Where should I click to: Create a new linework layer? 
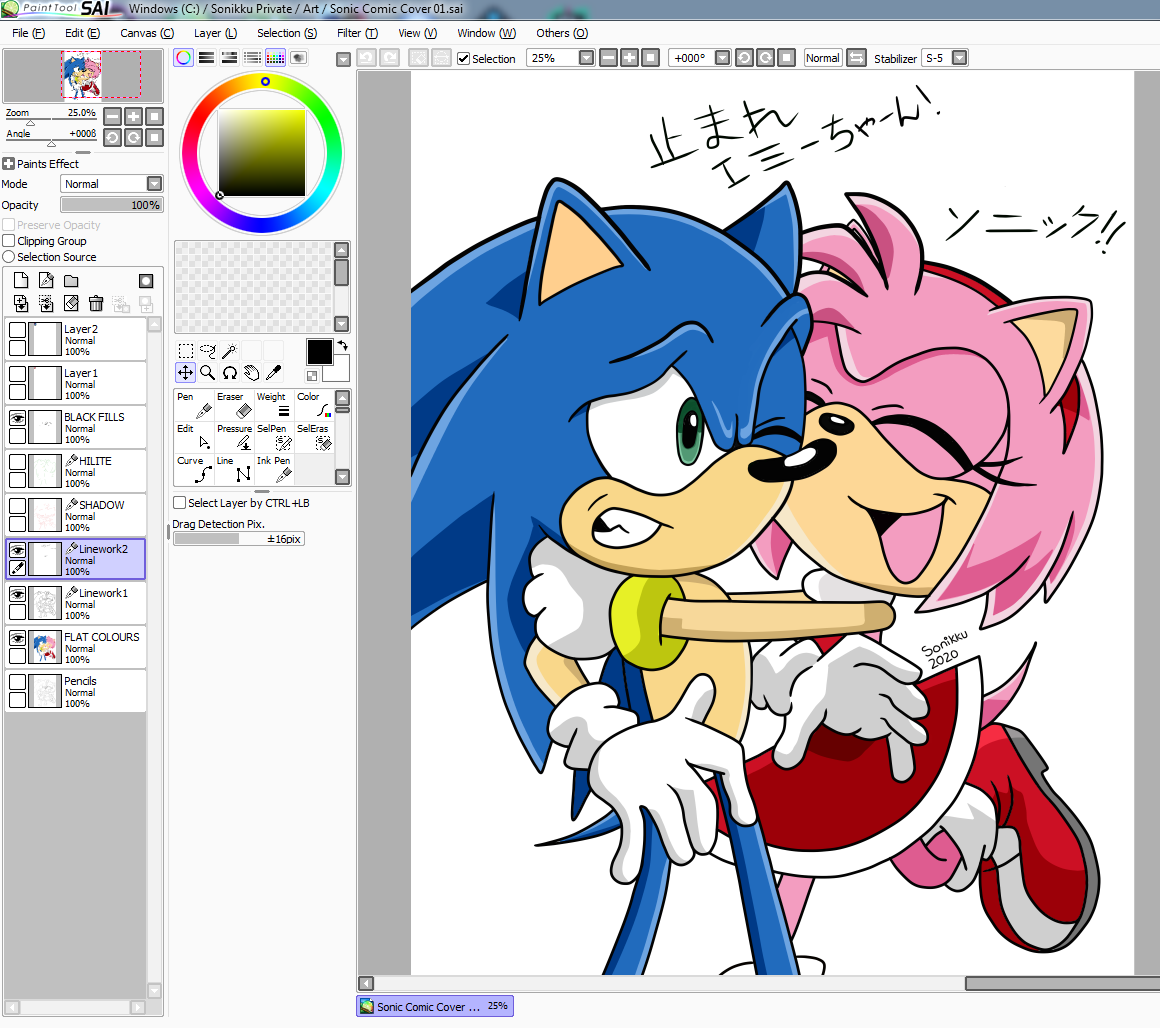(46, 280)
